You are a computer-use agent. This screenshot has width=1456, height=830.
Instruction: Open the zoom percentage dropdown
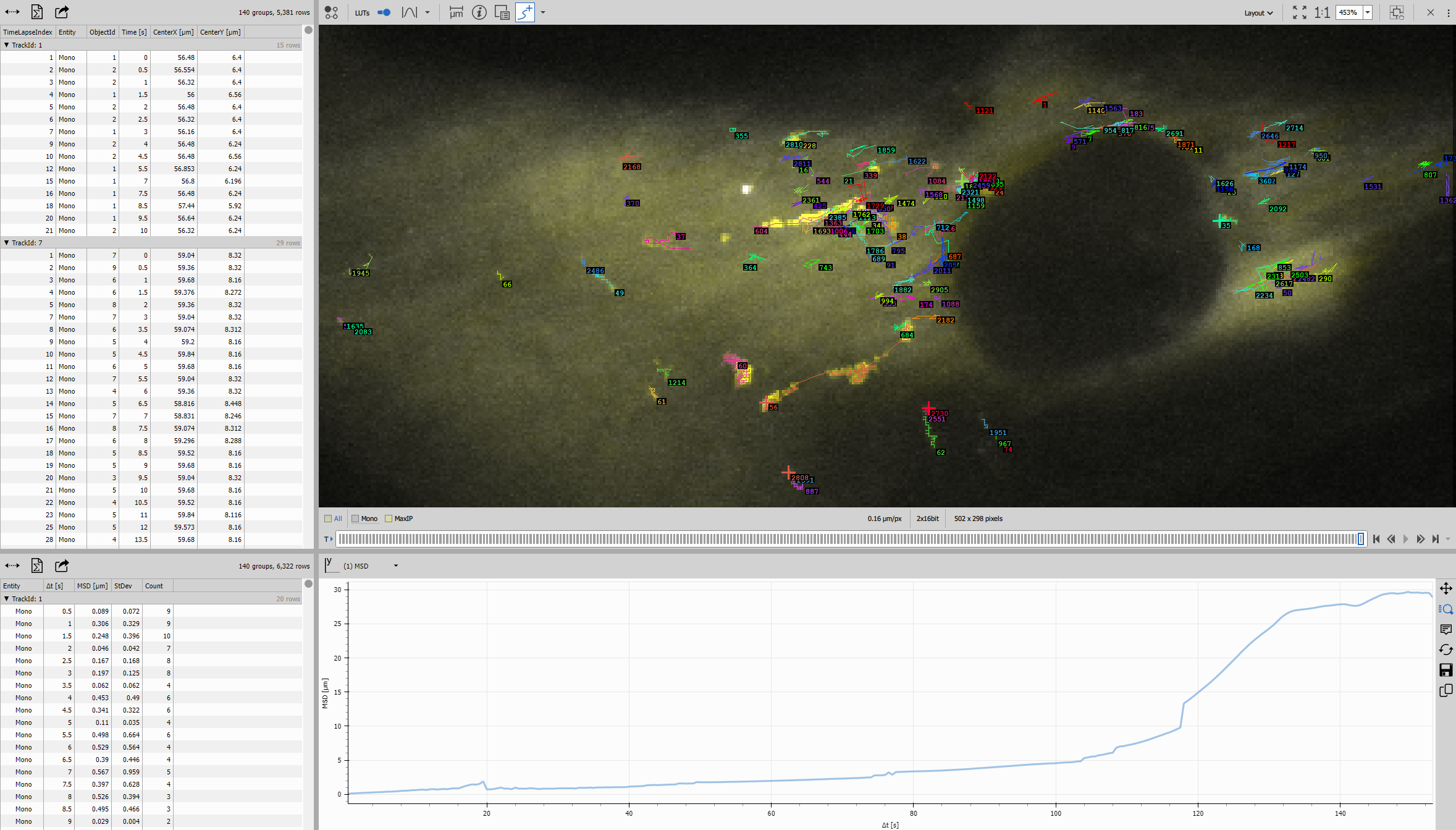click(1367, 12)
